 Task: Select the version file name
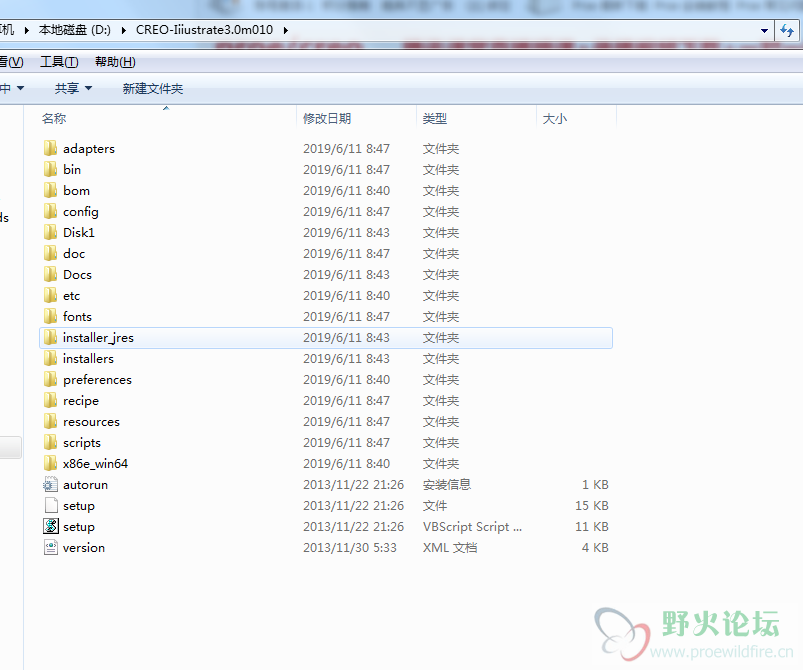(x=83, y=548)
